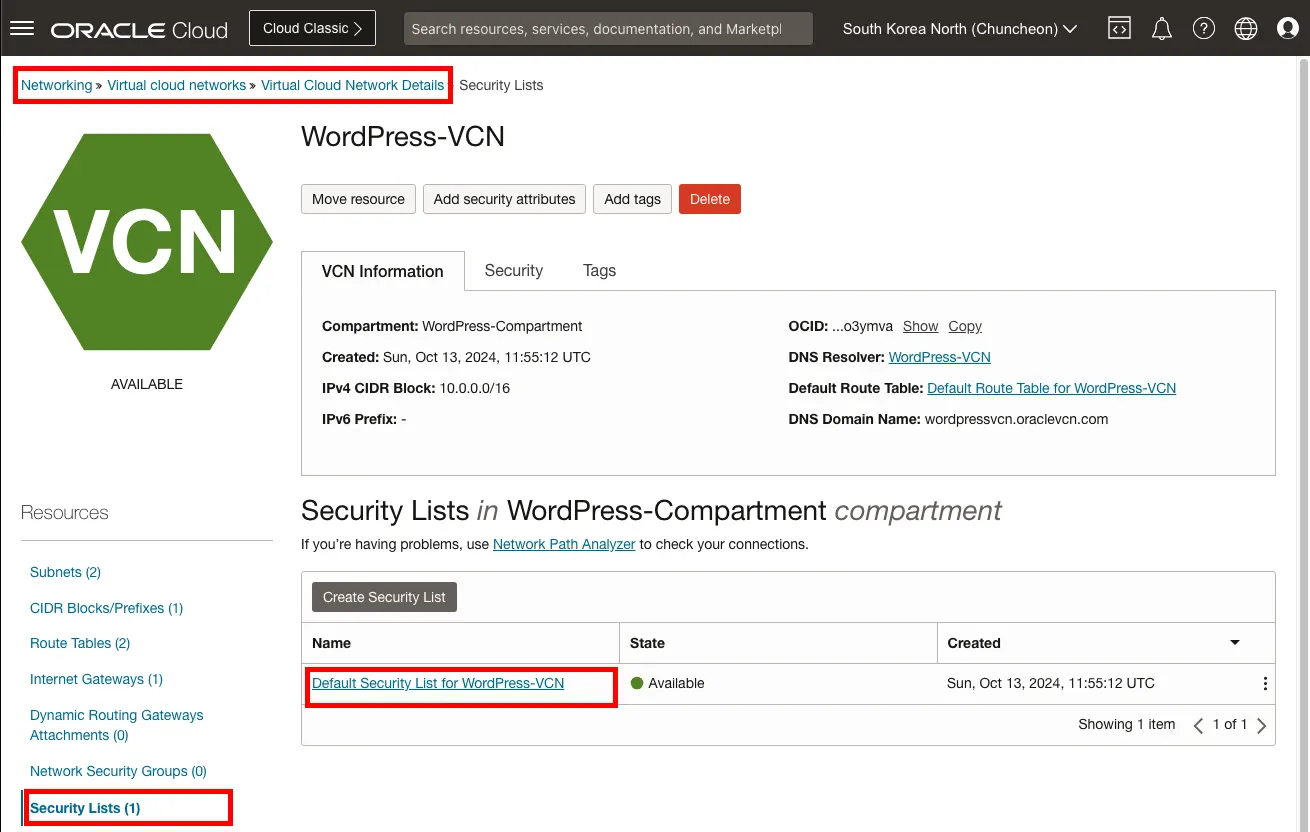1310x832 pixels.
Task: Click the IPv4 CIDR Block value 10.0.0.0/16
Action: [475, 388]
